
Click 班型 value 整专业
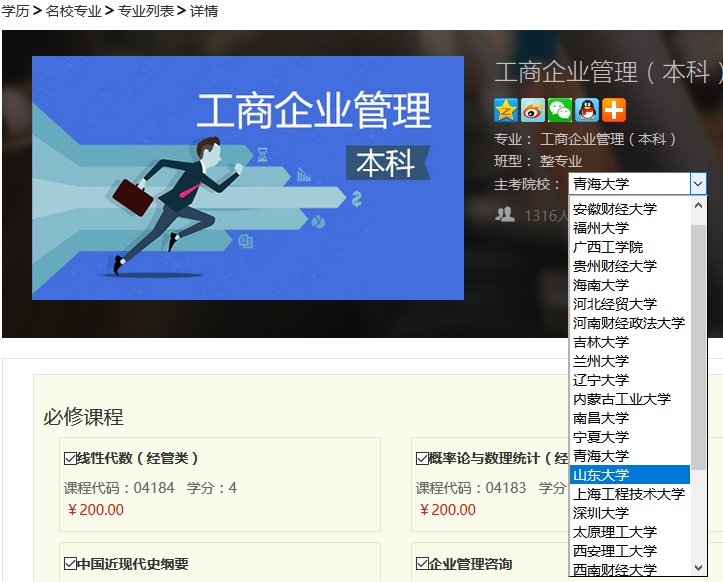[x=561, y=161]
